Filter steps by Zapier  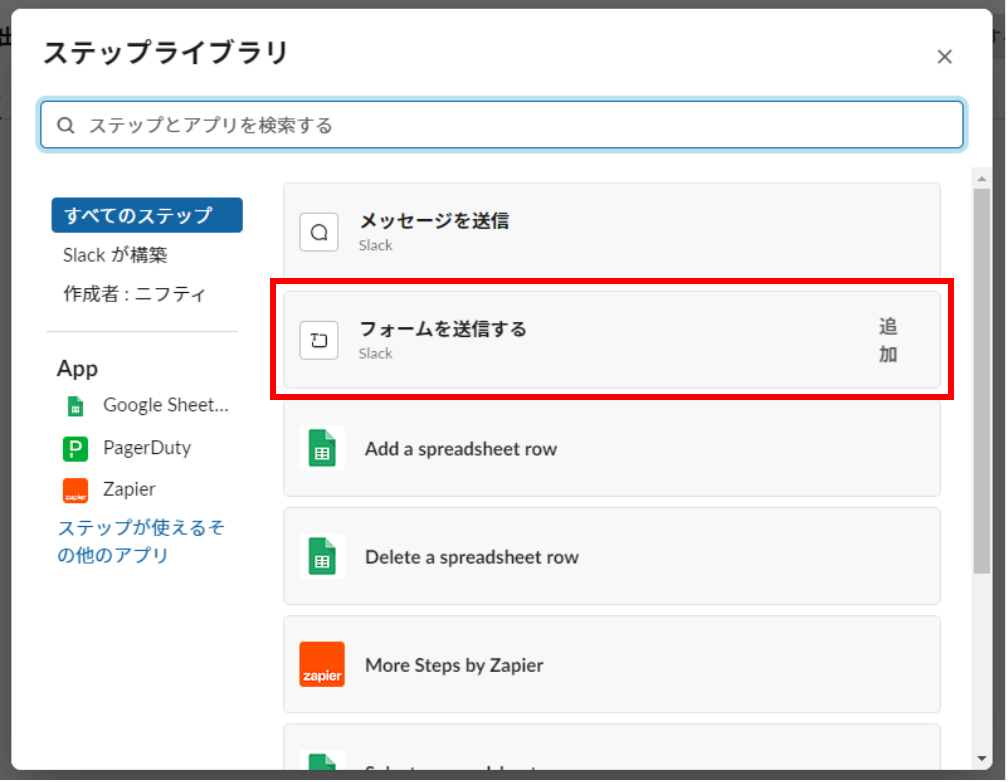coord(129,489)
